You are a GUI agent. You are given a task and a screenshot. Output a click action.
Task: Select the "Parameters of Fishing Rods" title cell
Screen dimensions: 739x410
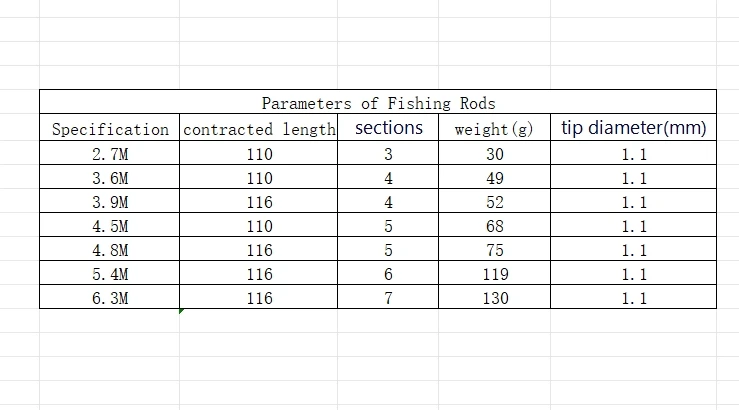378,103
